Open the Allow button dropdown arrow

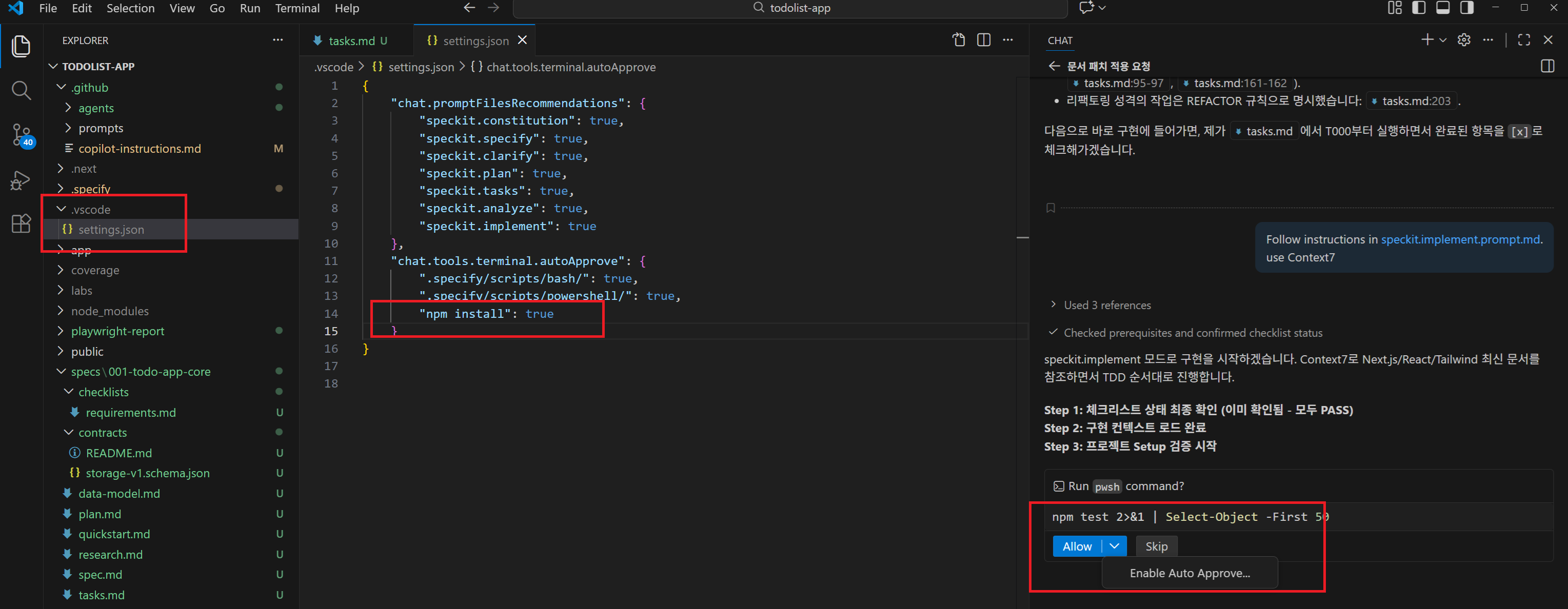pos(1115,546)
